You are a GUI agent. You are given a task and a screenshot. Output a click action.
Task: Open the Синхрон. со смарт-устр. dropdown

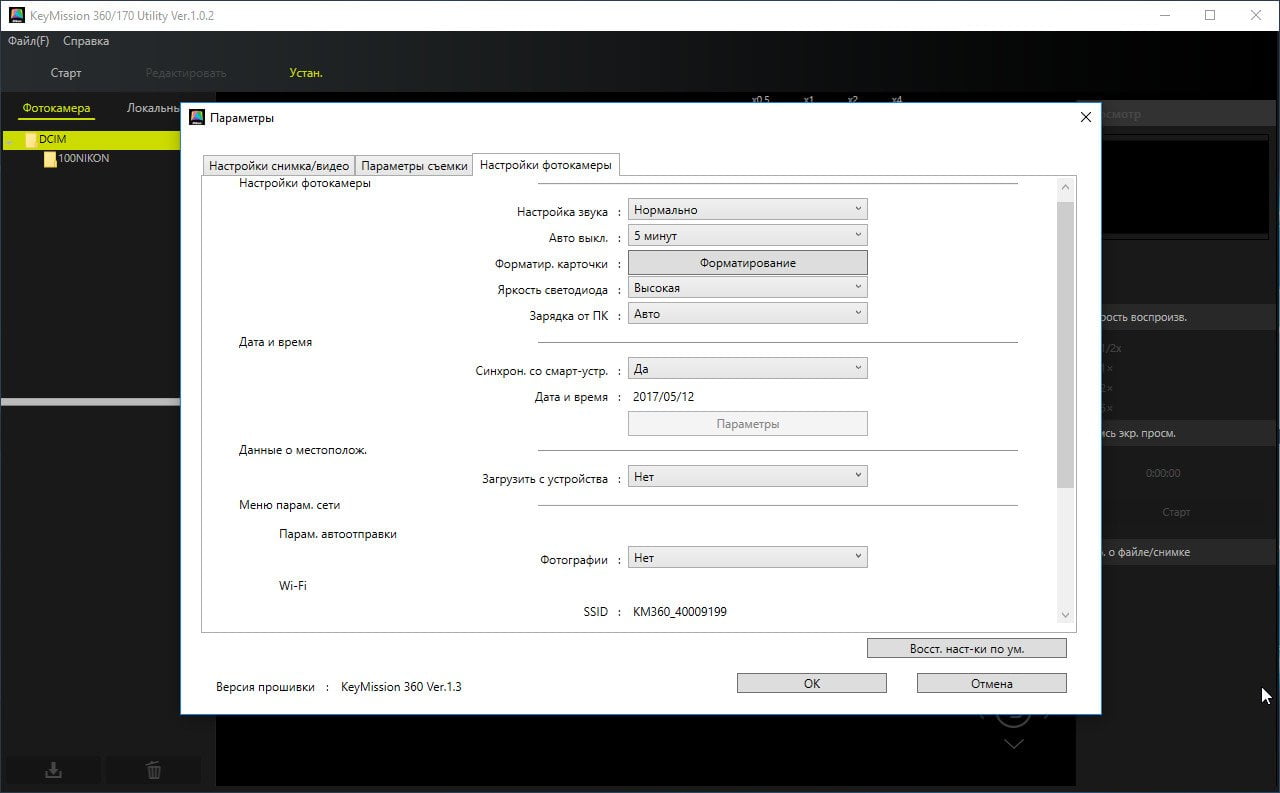point(747,369)
